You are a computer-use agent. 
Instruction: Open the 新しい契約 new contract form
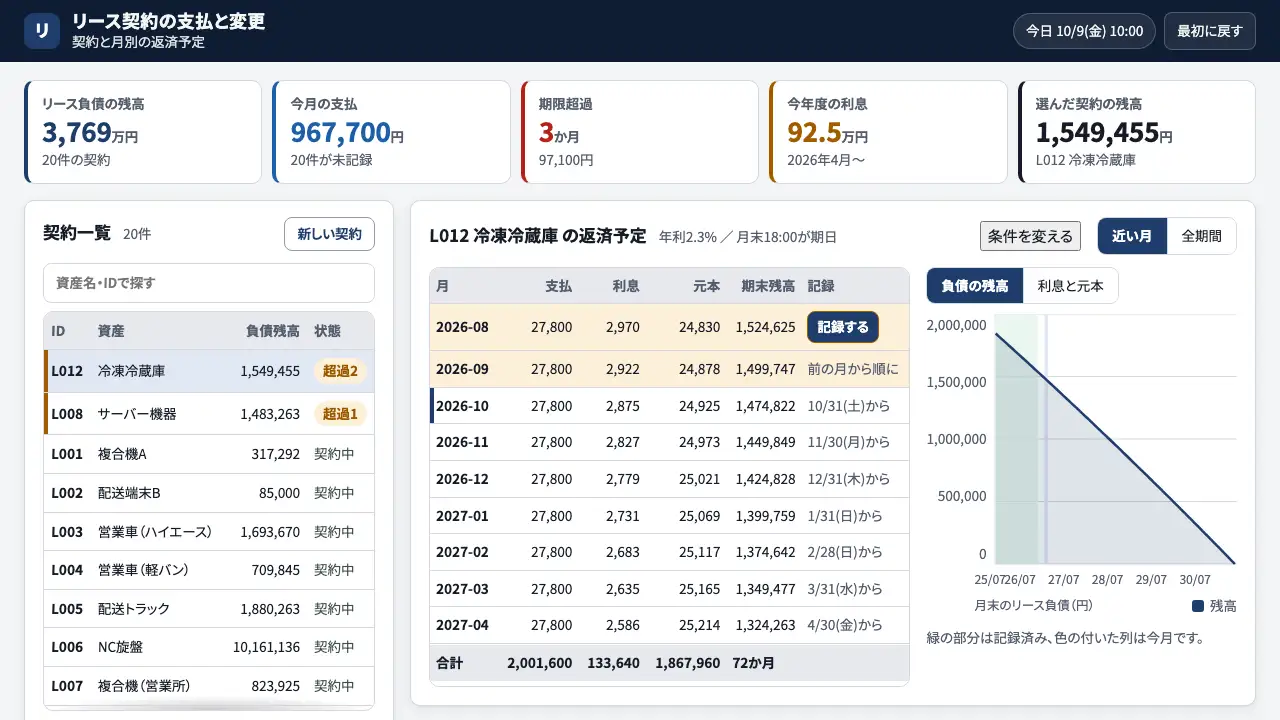click(x=329, y=234)
